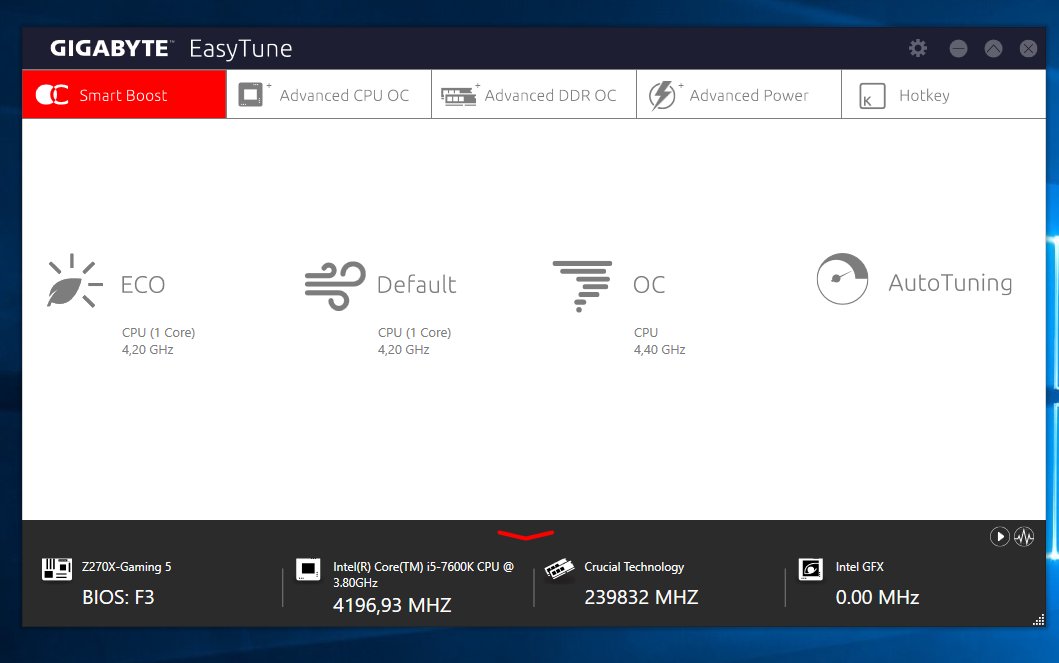Collapse the info panel with red chevron
Image resolution: width=1059 pixels, height=663 pixels.
coord(525,534)
